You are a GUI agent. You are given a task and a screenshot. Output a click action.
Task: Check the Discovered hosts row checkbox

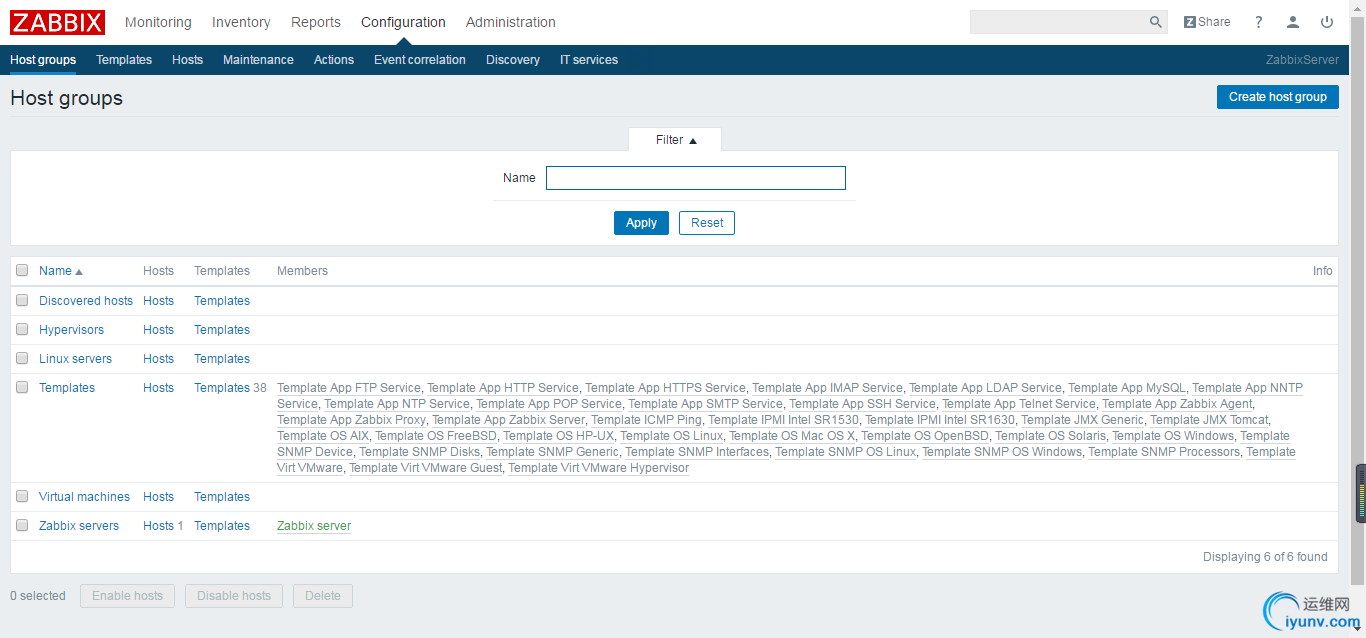click(x=22, y=300)
